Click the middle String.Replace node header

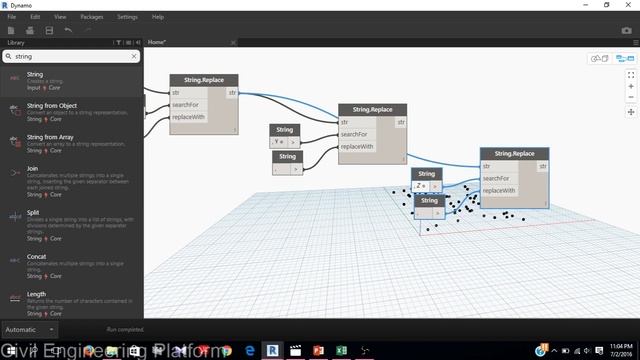pyautogui.click(x=372, y=109)
